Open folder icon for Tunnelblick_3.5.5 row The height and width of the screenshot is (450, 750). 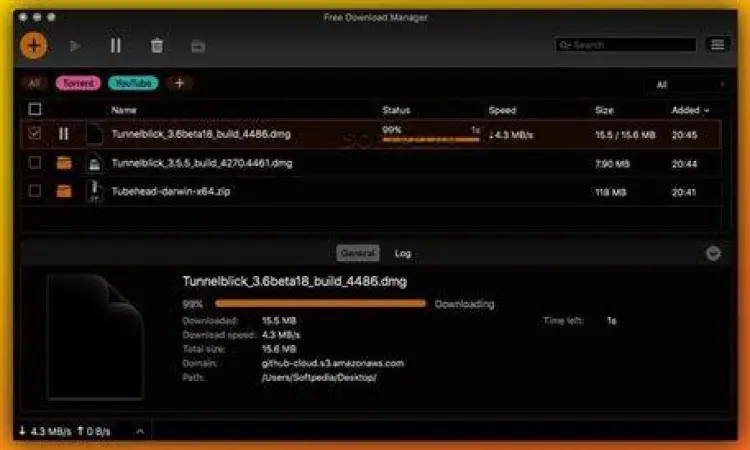click(64, 163)
